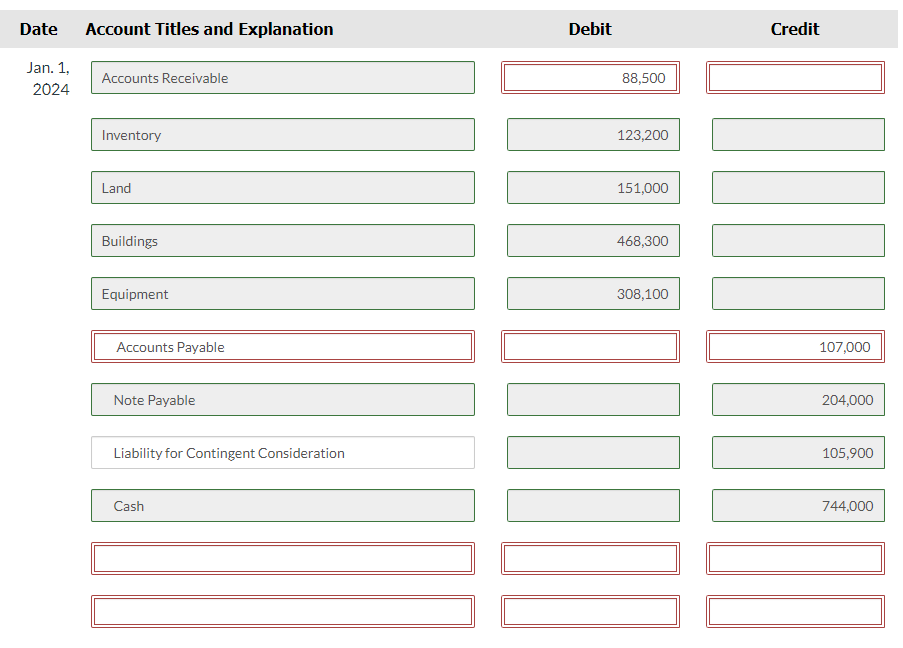Select the Buildings account title field

[x=282, y=240]
